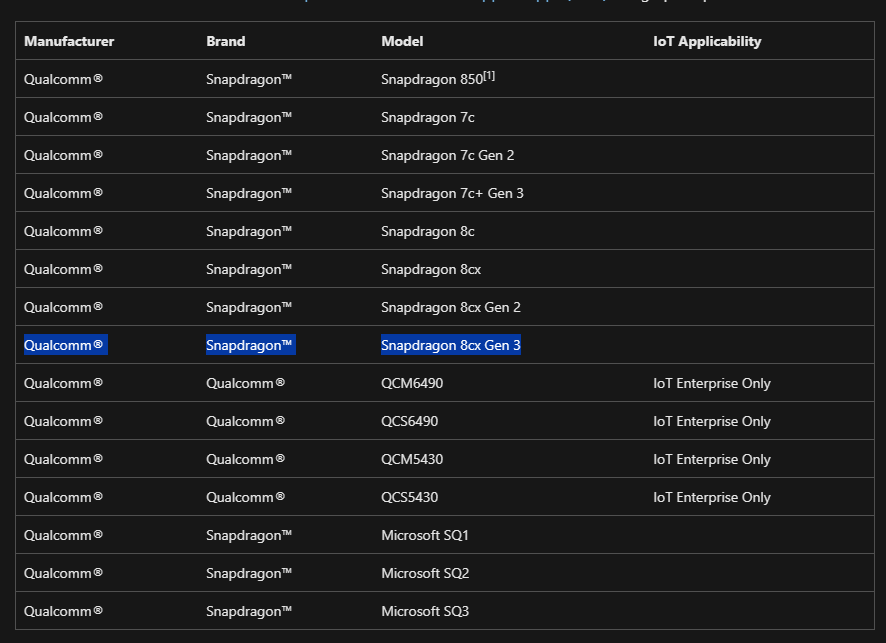Image resolution: width=886 pixels, height=643 pixels.
Task: Click Snapdragon™ brand in Microsoft SQ1 row
Action: pos(249,535)
